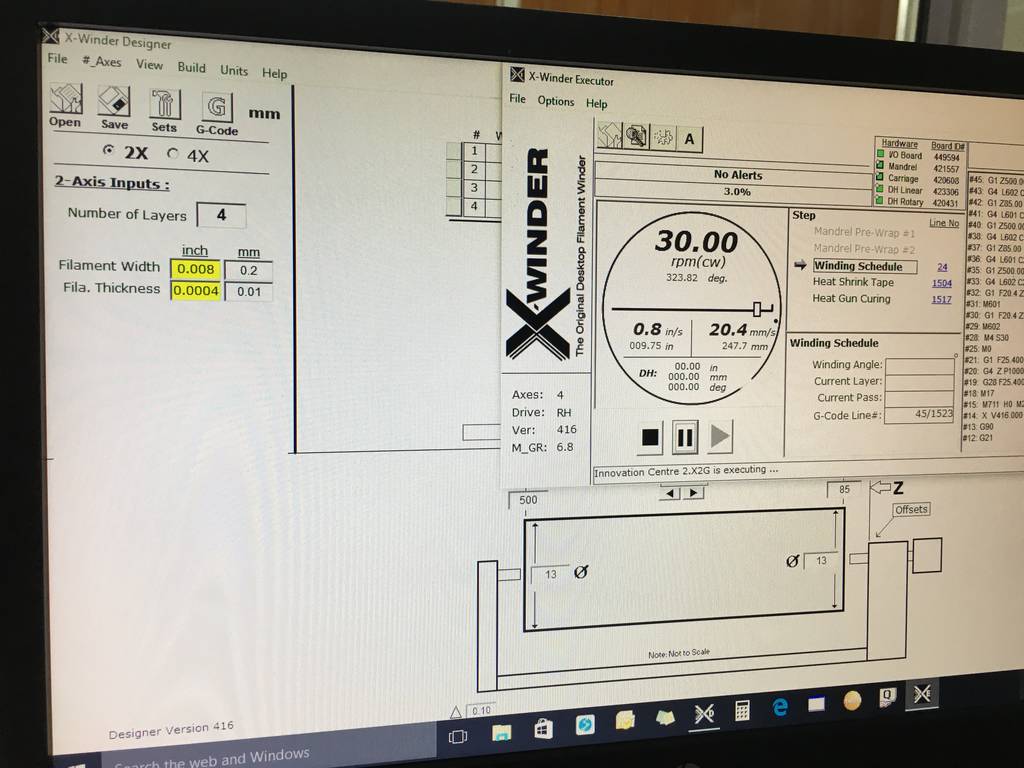
Task: Select the Heat Gun Curing step
Action: (x=851, y=298)
